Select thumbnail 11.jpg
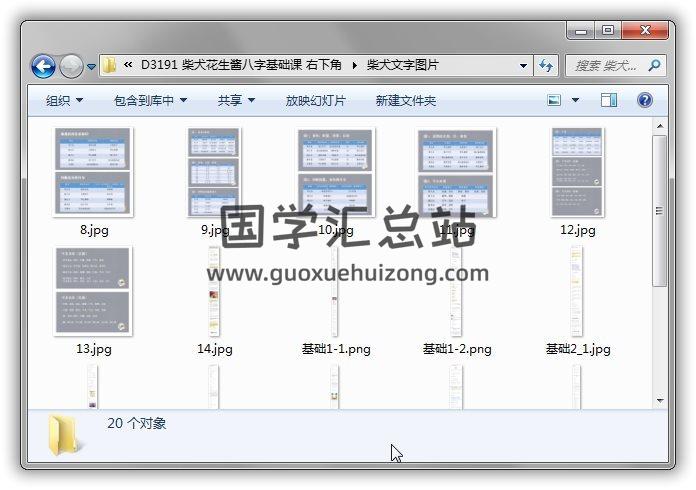The height and width of the screenshot is (490, 696). coord(456,172)
